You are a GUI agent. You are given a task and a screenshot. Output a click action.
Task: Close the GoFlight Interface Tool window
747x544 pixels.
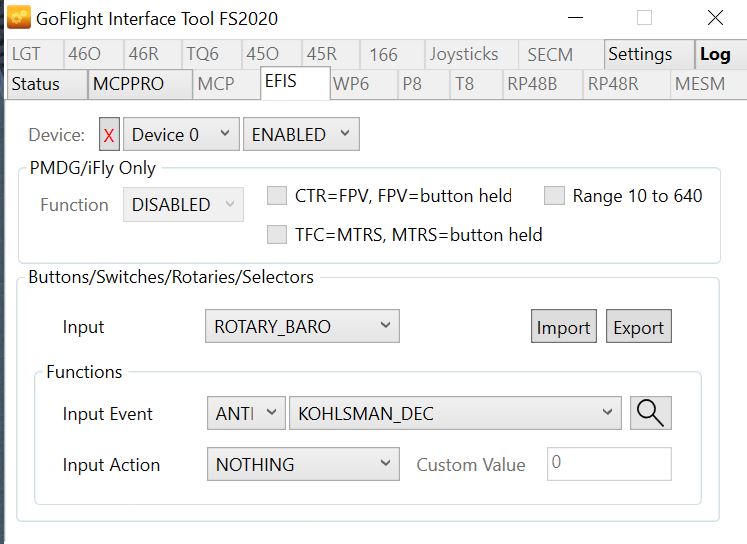click(x=715, y=18)
